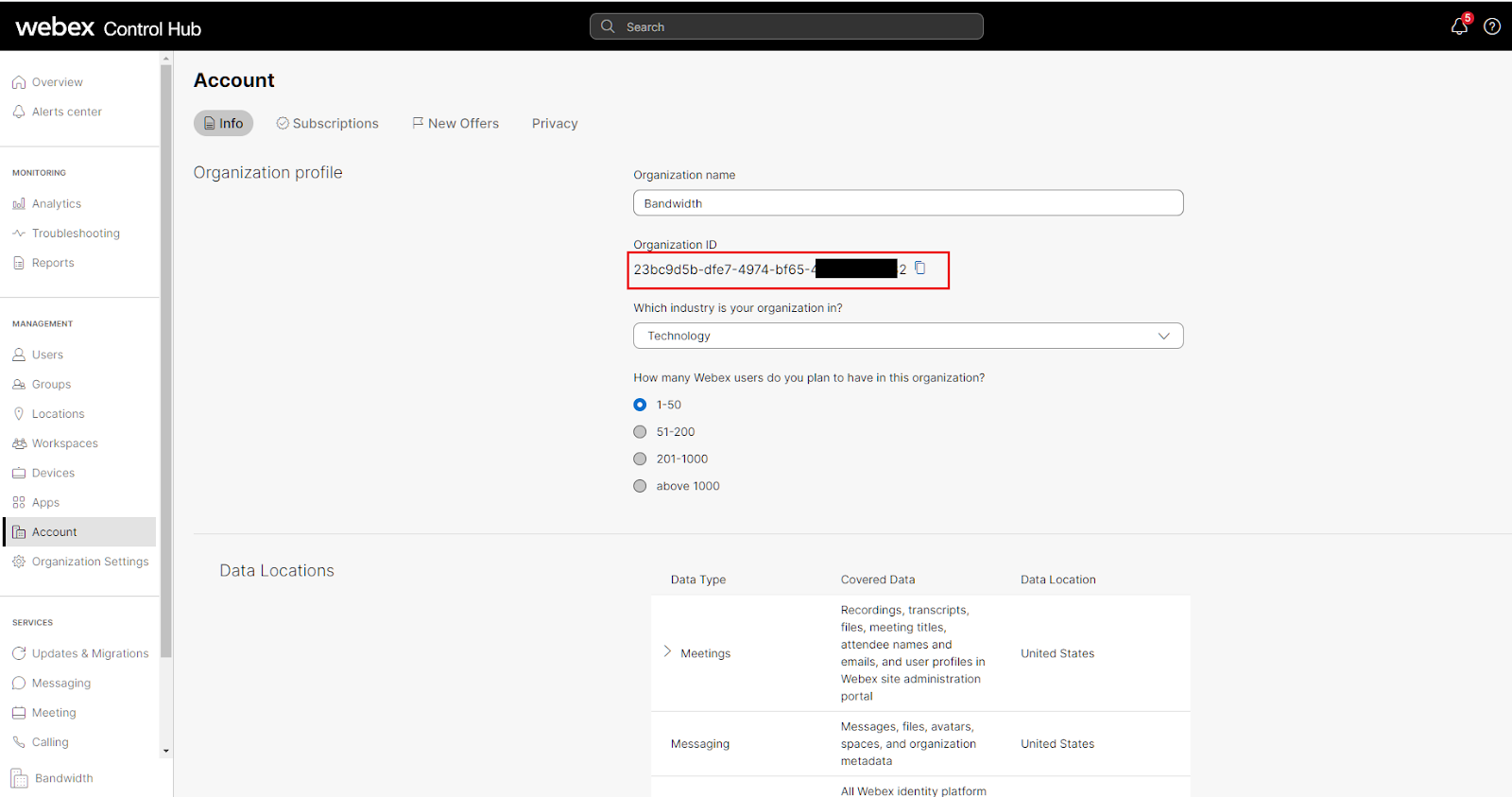
Task: Click the sidebar scroll up arrow
Action: pos(166,59)
